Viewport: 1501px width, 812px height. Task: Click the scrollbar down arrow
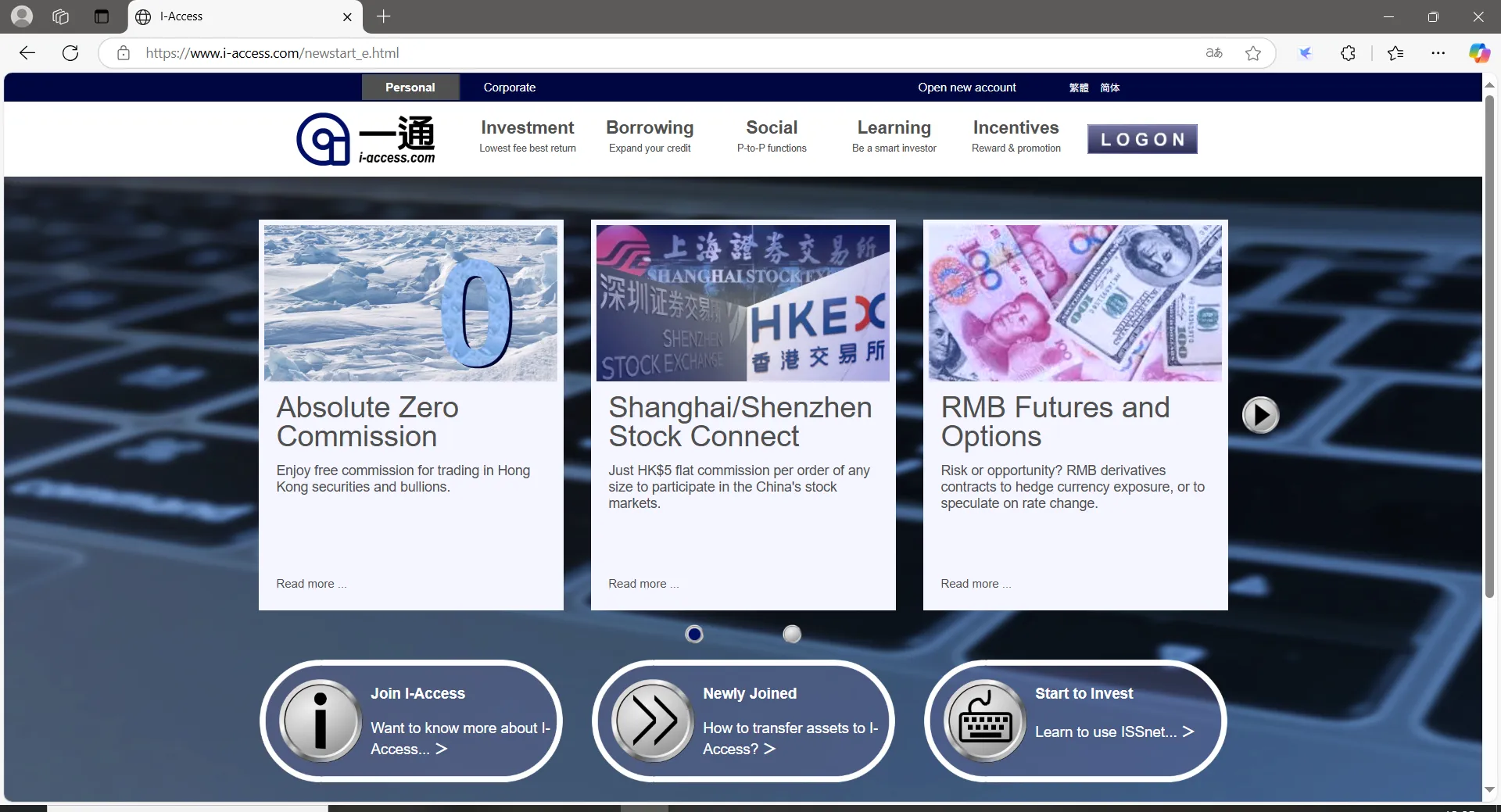point(1489,789)
